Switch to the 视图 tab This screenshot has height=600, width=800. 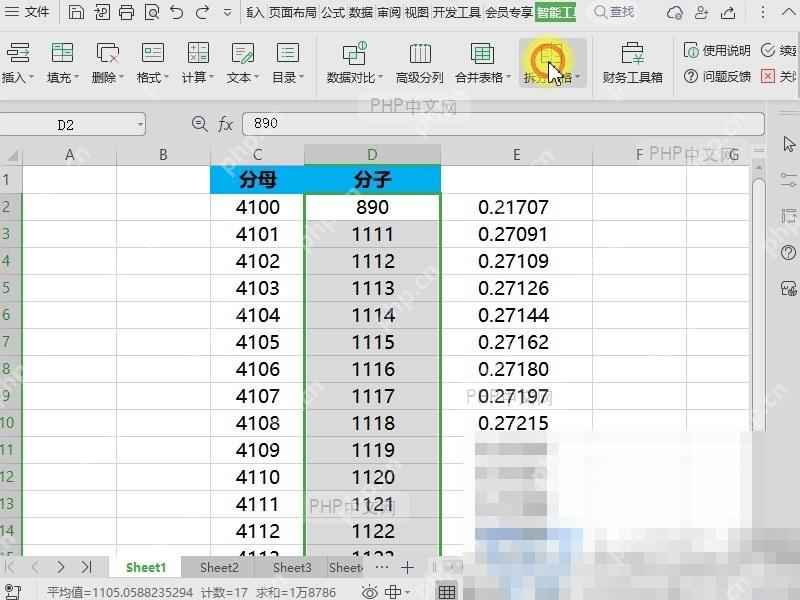point(417,12)
